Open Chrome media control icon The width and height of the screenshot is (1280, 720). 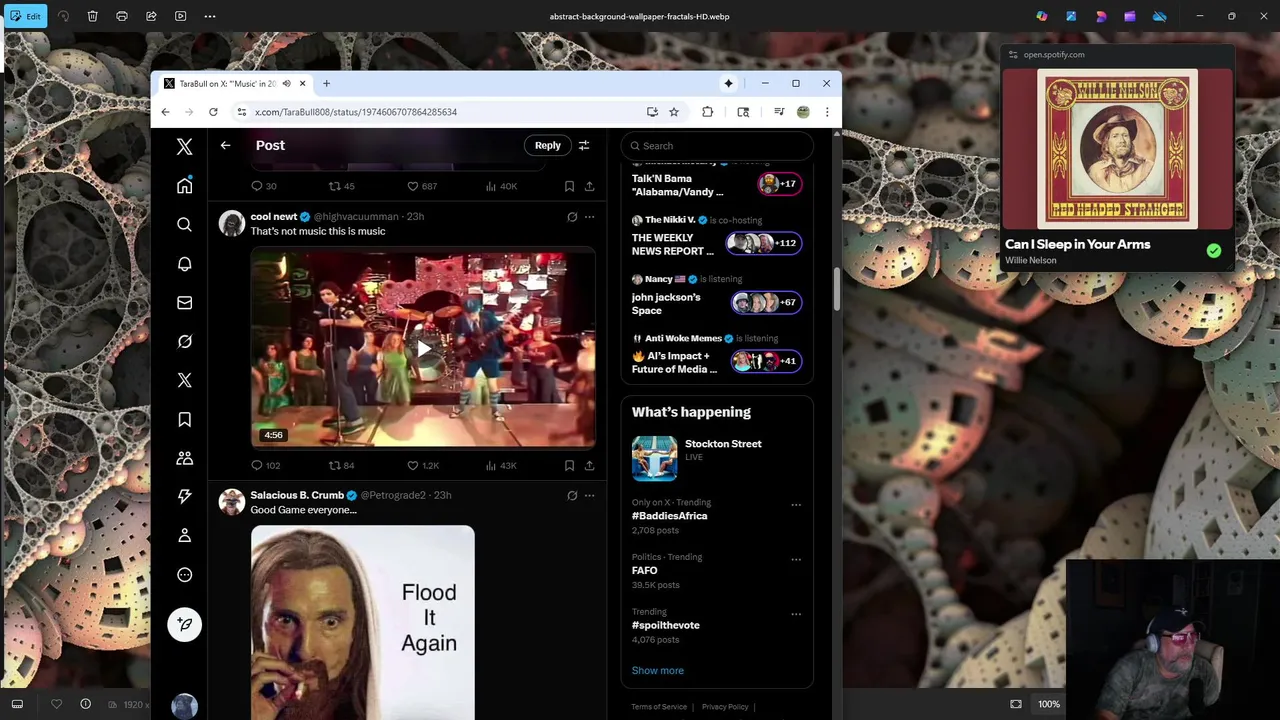779,112
